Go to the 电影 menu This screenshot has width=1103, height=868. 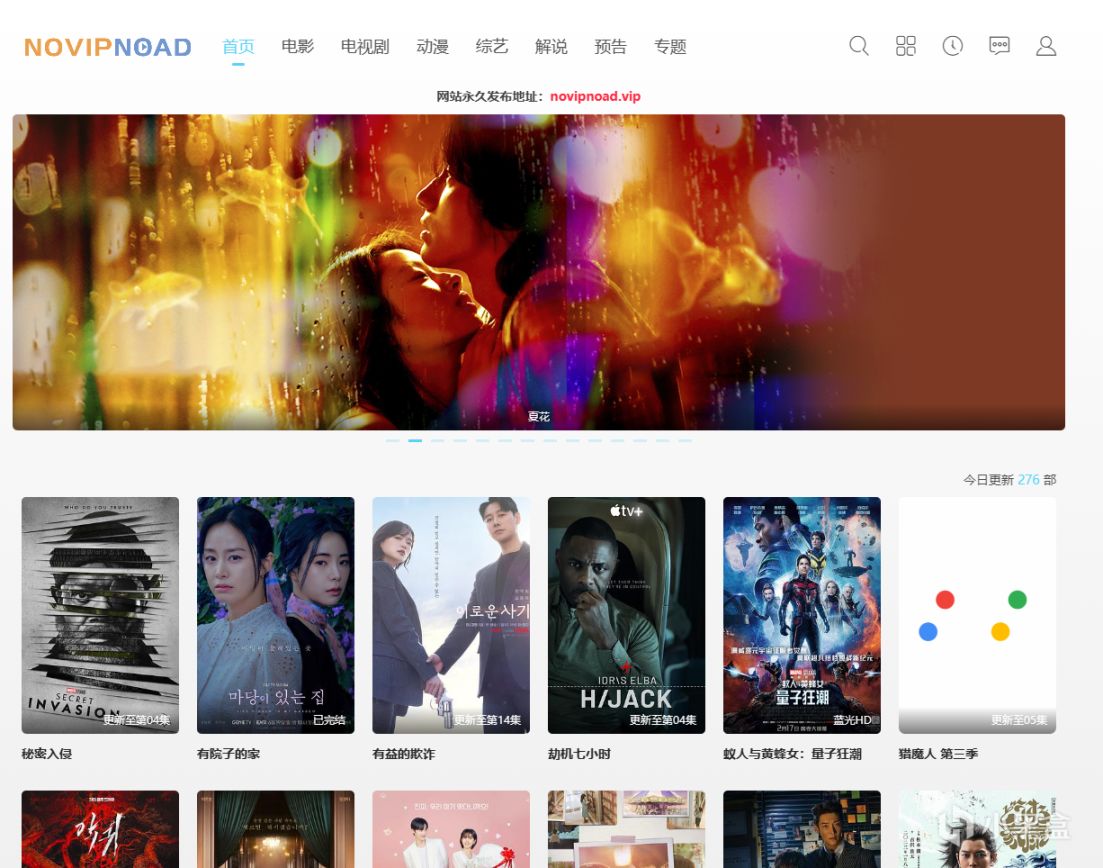(x=298, y=46)
